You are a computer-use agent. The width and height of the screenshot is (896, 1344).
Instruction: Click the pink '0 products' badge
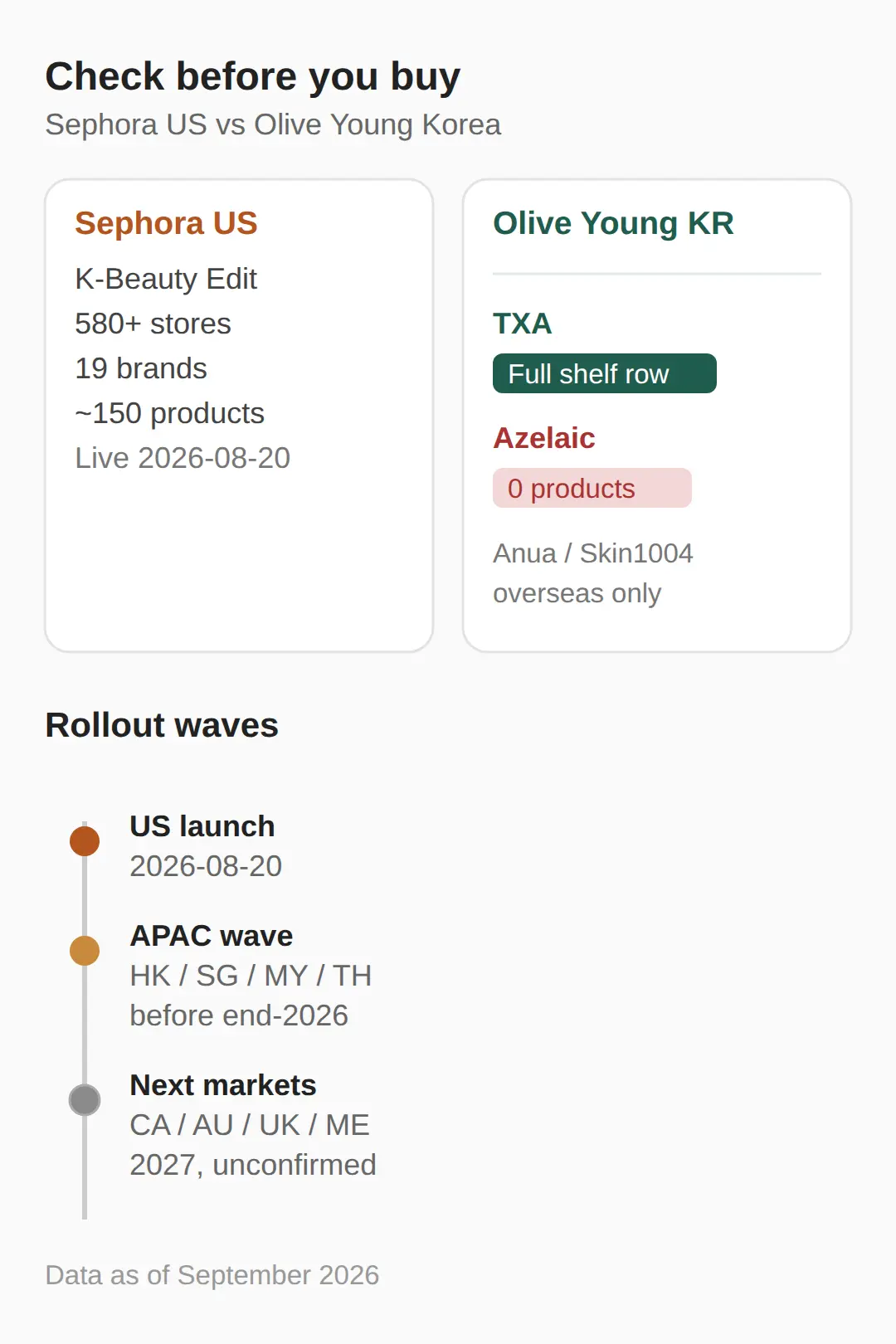592,488
